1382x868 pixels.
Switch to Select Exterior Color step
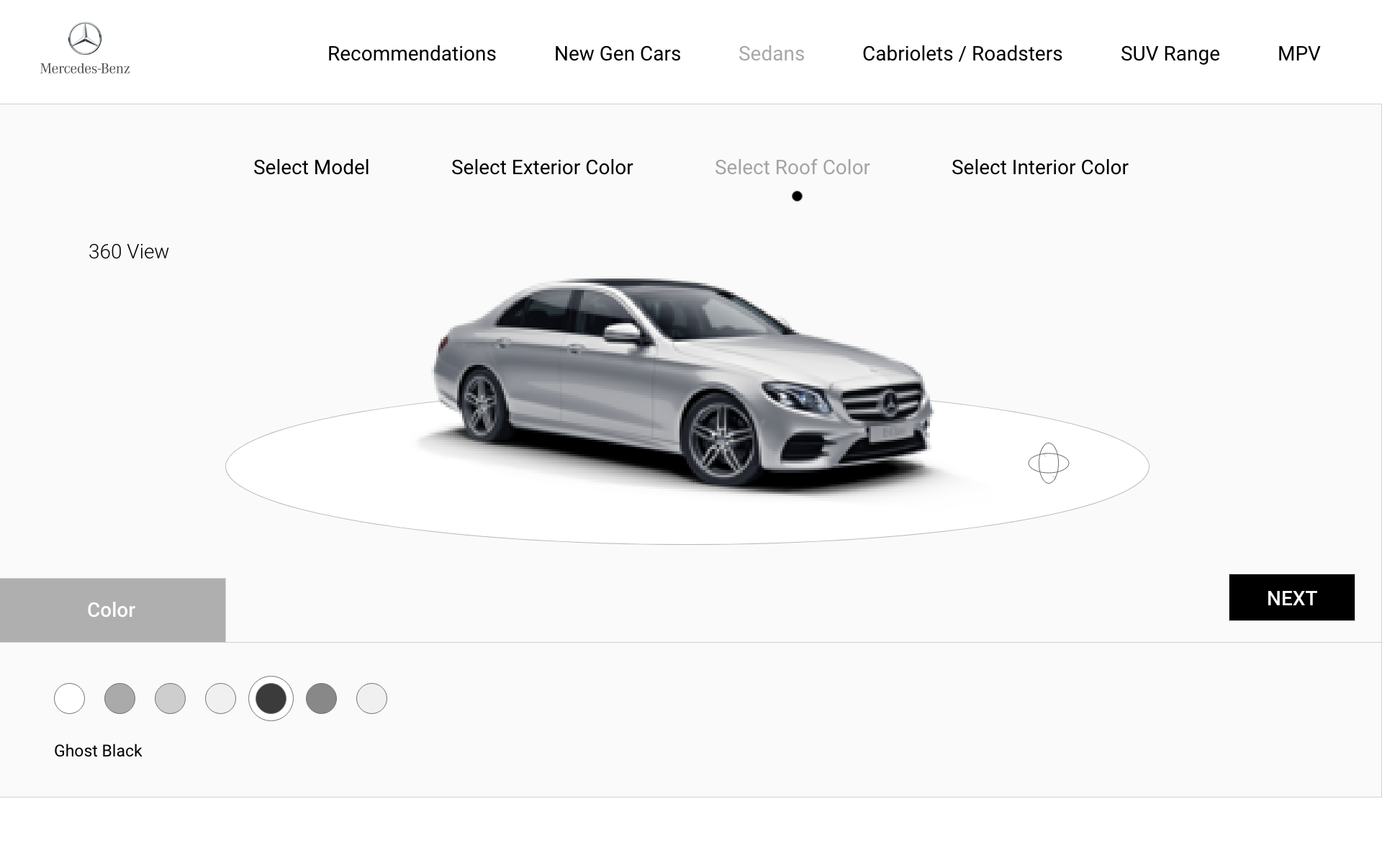click(x=541, y=168)
